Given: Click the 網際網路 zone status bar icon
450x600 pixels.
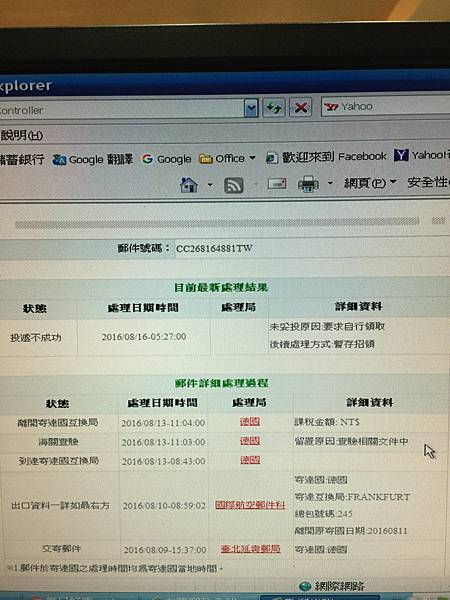Looking at the screenshot, I should click(305, 586).
